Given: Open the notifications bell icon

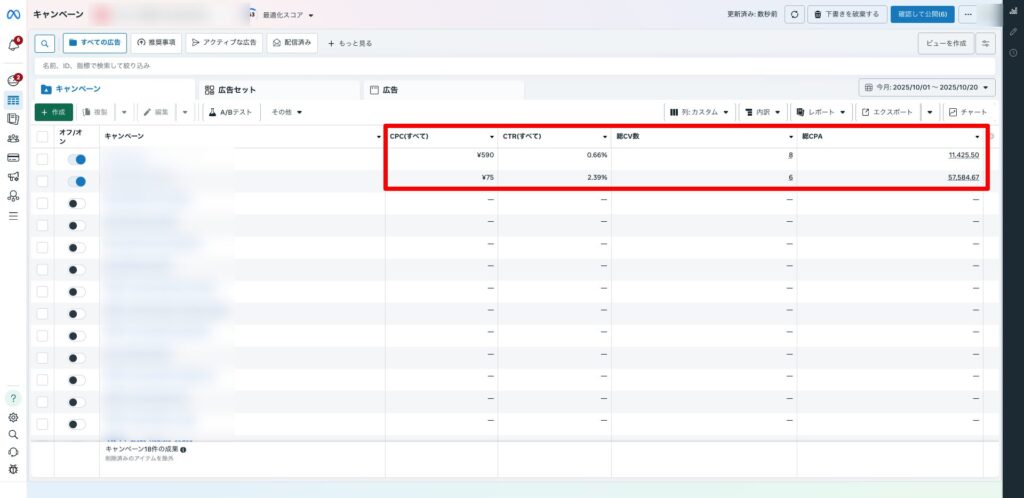Looking at the screenshot, I should click(14, 44).
